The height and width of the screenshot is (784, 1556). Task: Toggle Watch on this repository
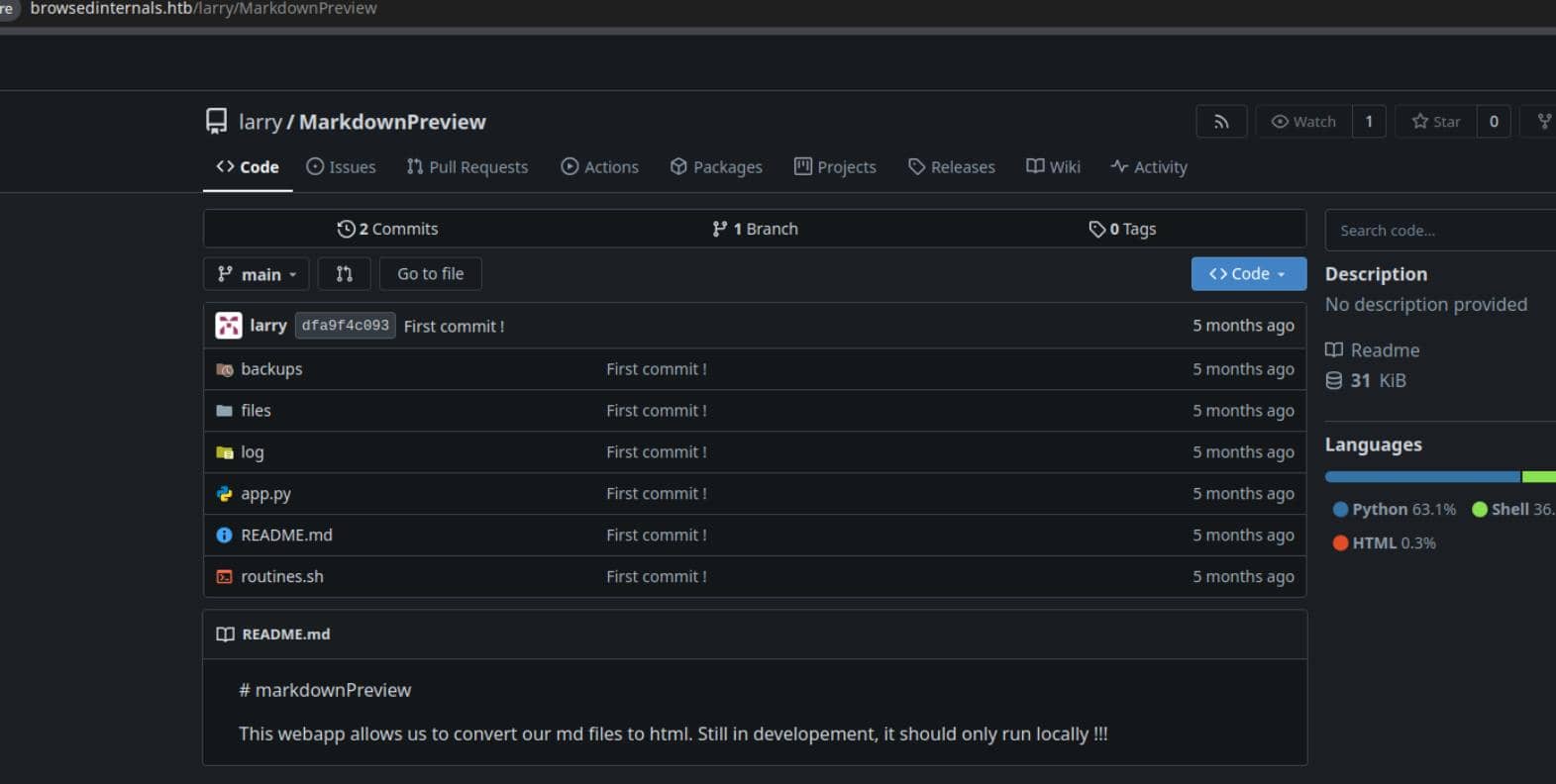coord(1303,122)
